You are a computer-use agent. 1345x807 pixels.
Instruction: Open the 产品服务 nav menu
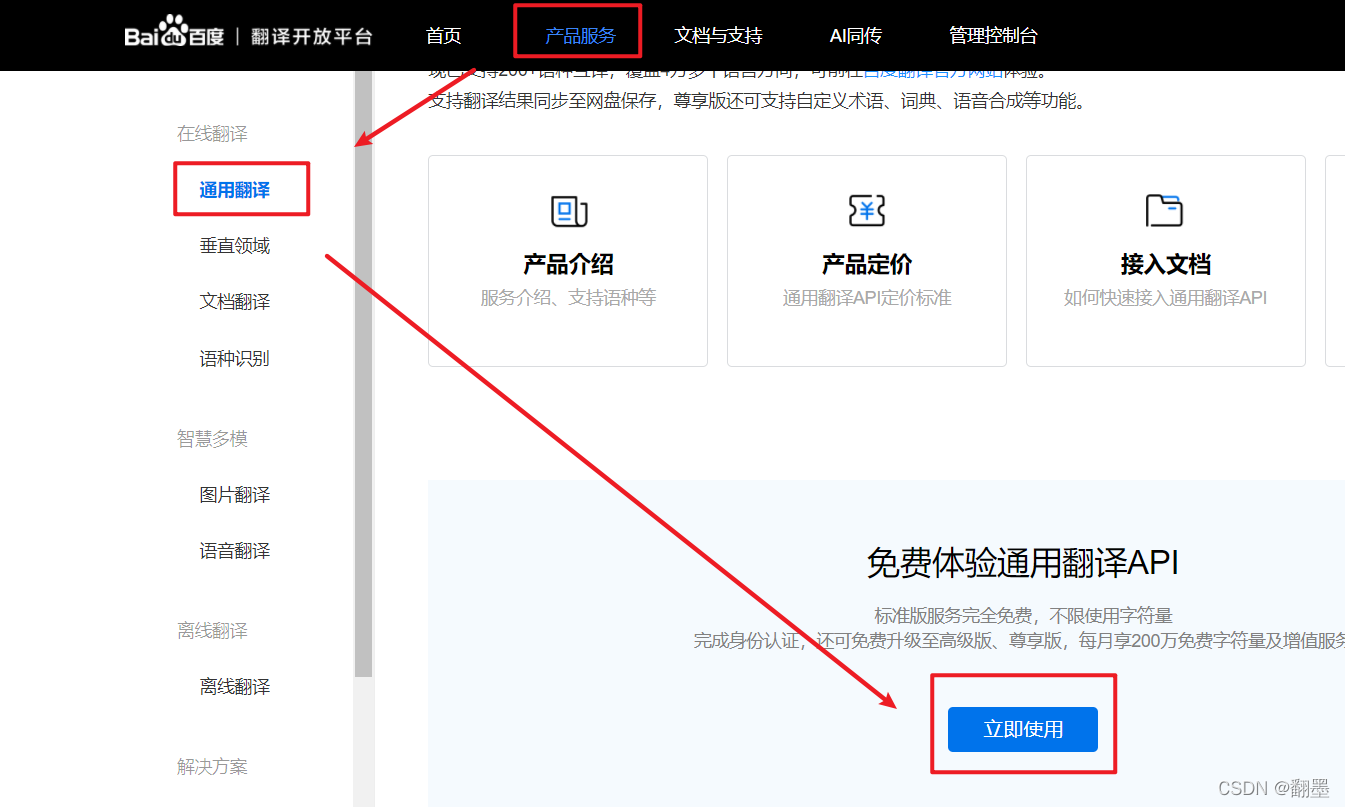coord(580,36)
